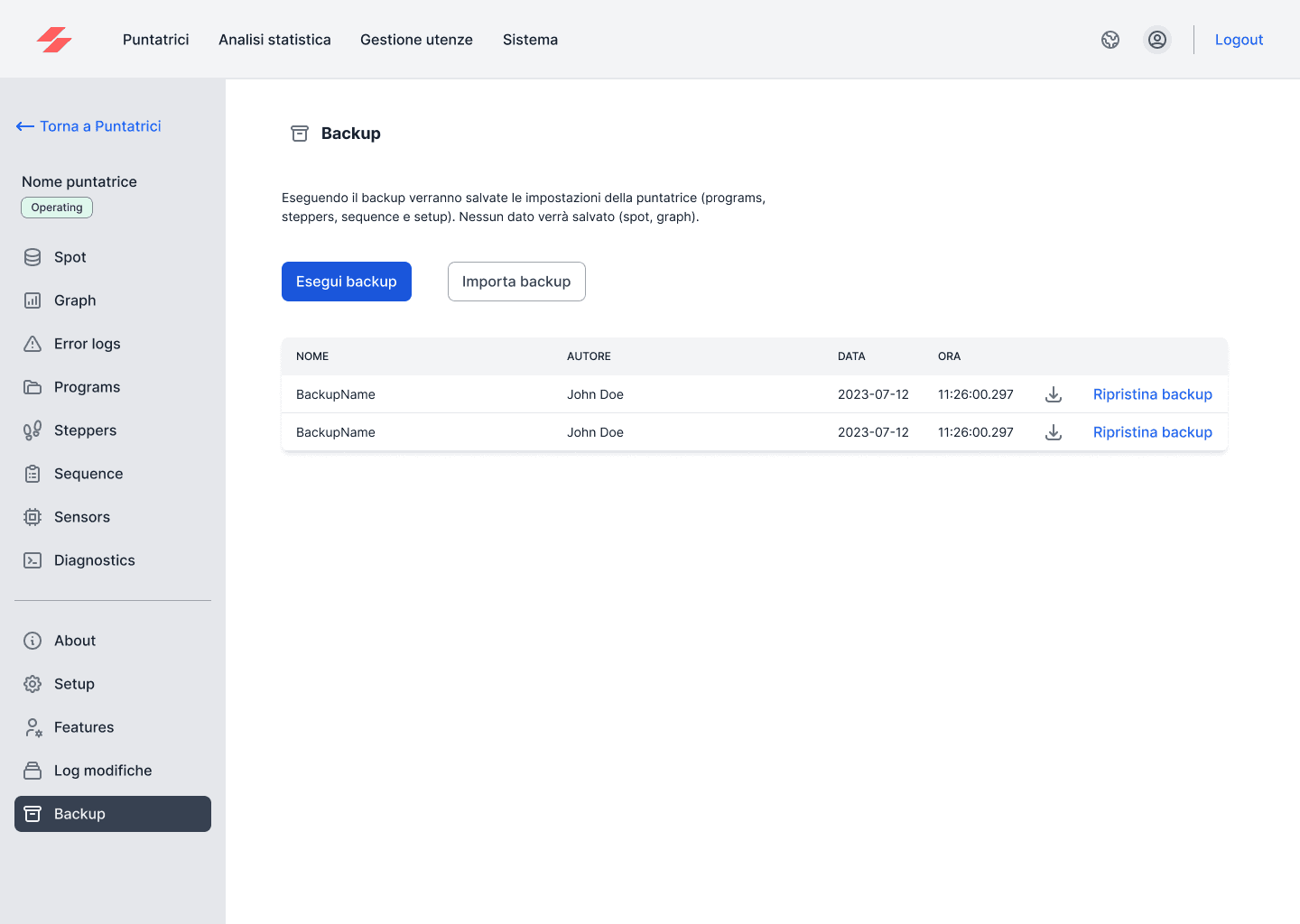This screenshot has width=1300, height=924.
Task: Click the download icon in second backup row
Action: (1053, 432)
